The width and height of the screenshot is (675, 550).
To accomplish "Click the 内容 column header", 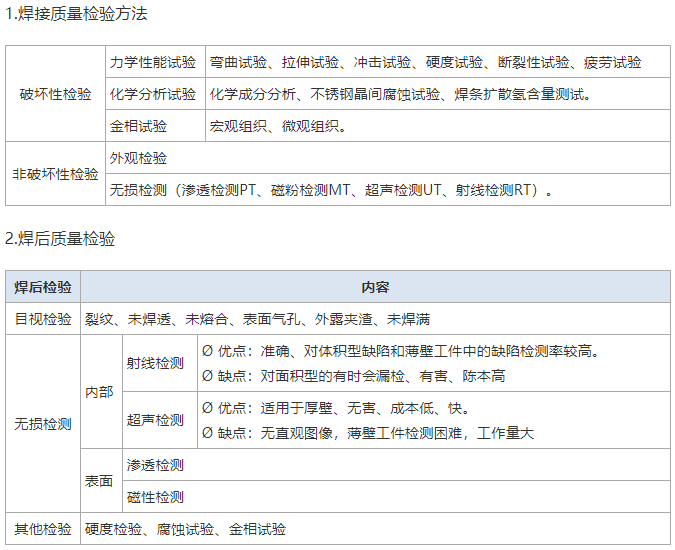I will [375, 287].
